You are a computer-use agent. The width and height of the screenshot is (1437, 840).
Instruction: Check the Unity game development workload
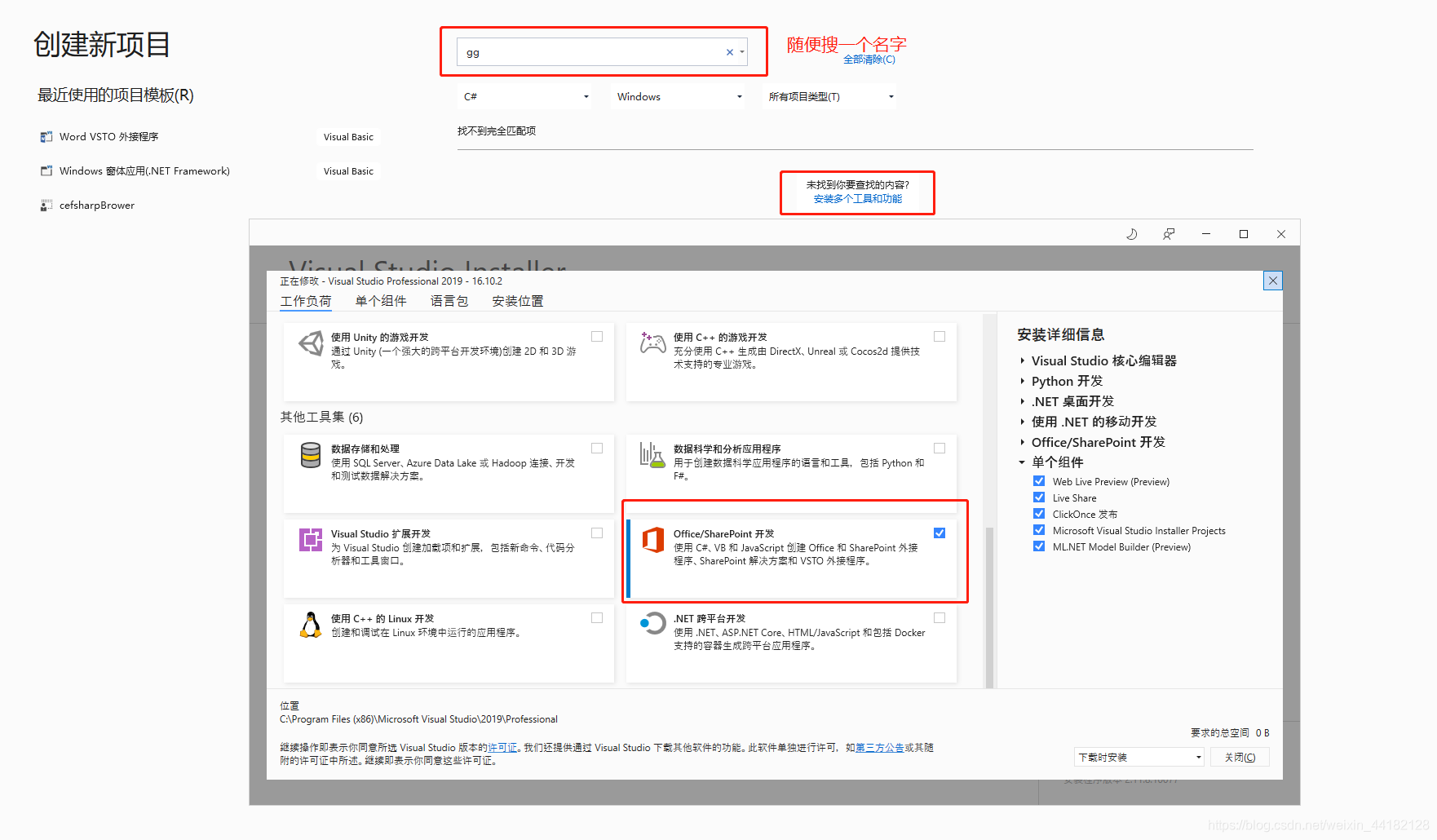coord(597,337)
